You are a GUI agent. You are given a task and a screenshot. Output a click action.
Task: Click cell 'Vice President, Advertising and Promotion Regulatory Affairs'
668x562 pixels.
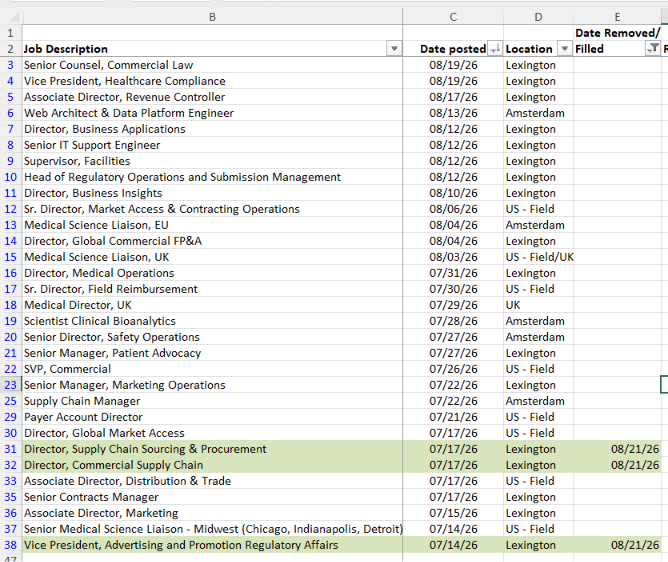212,545
